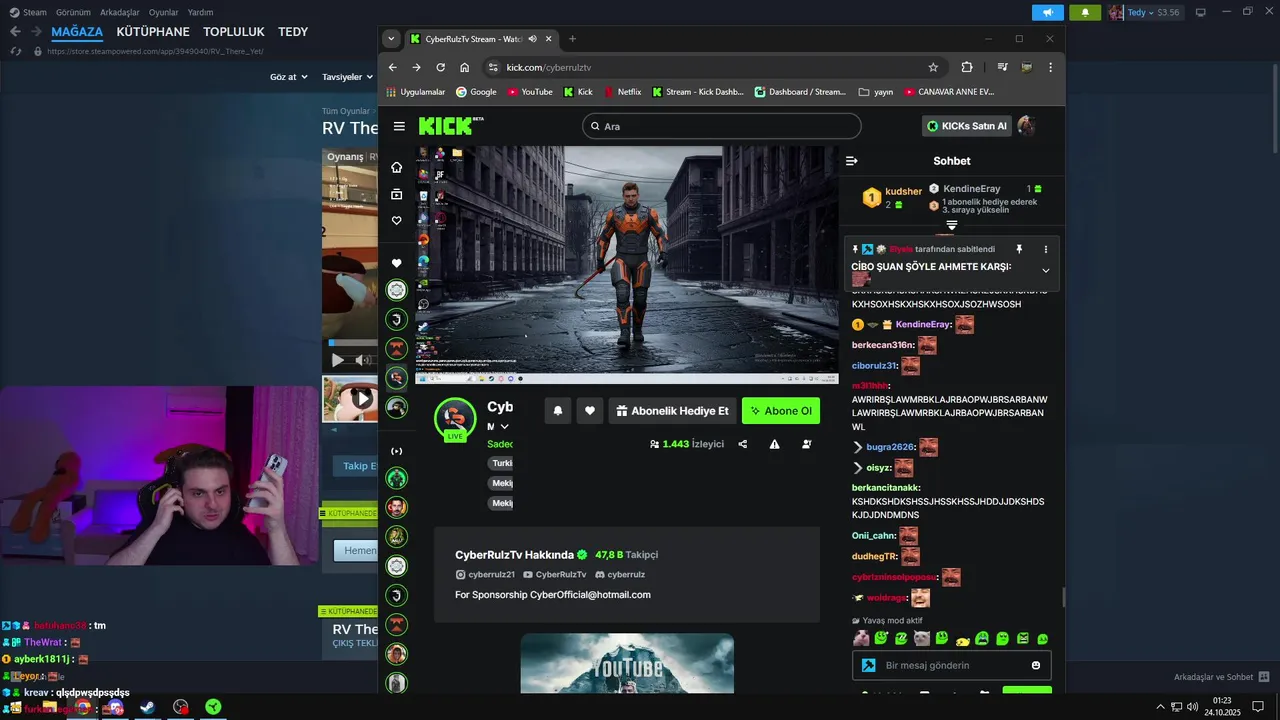Click the share icon beside viewer count
This screenshot has width=1280, height=720.
(743, 444)
